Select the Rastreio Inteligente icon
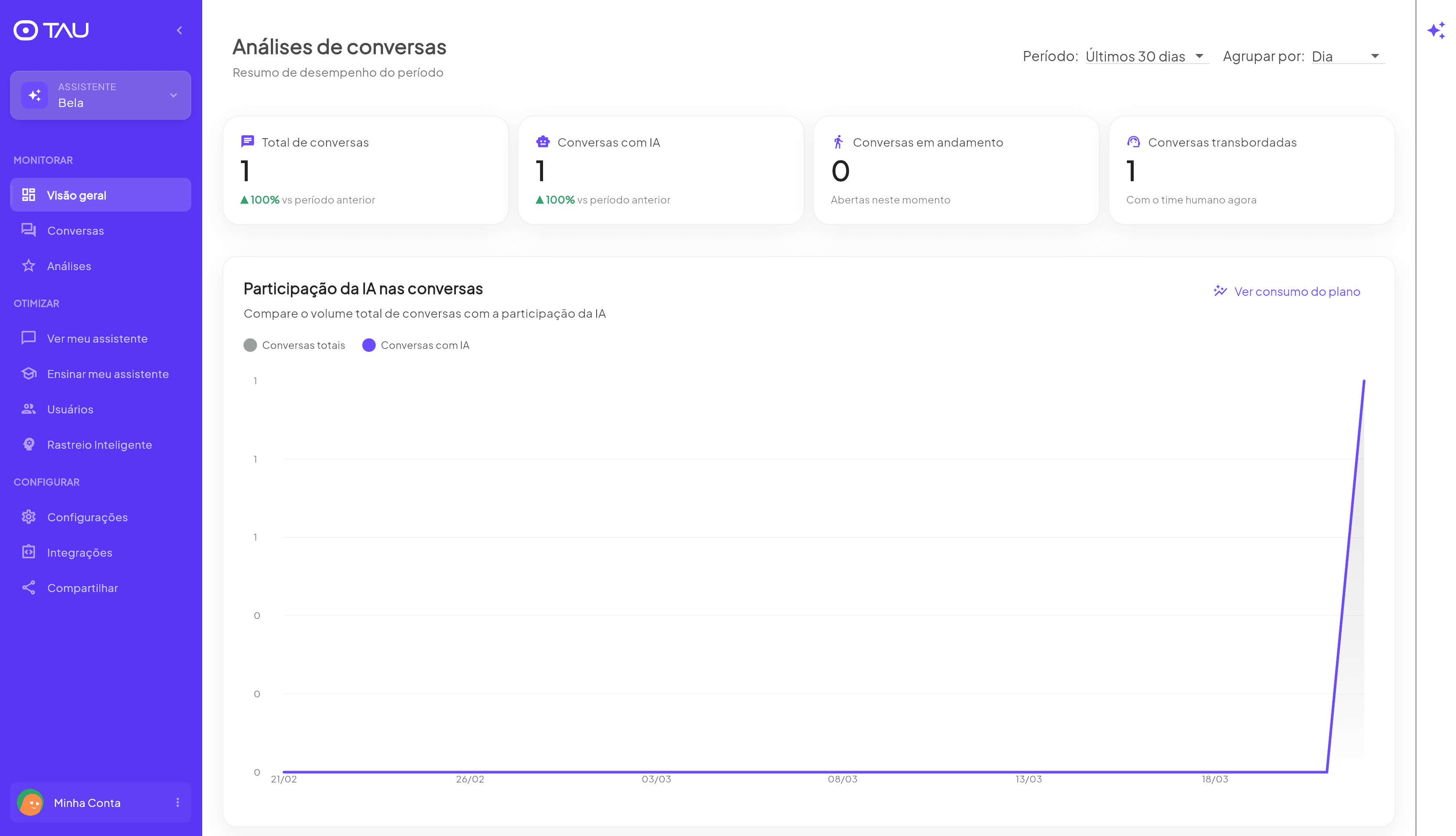This screenshot has width=1456, height=836. click(29, 445)
